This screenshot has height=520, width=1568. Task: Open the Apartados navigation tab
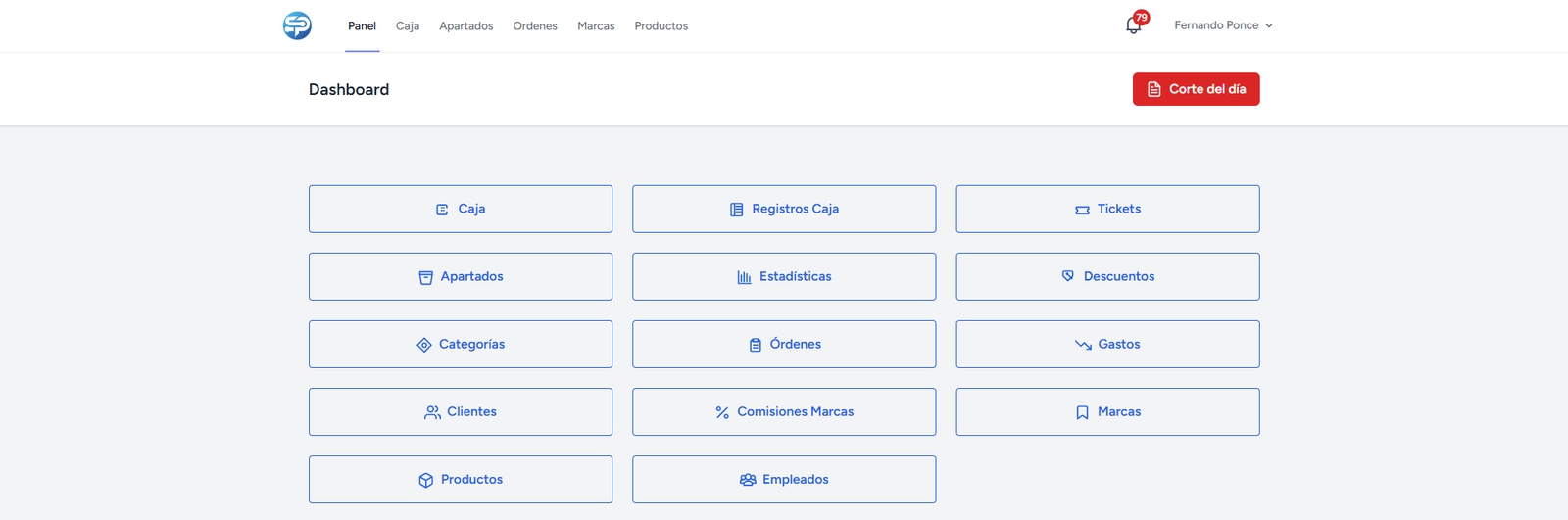465,26
